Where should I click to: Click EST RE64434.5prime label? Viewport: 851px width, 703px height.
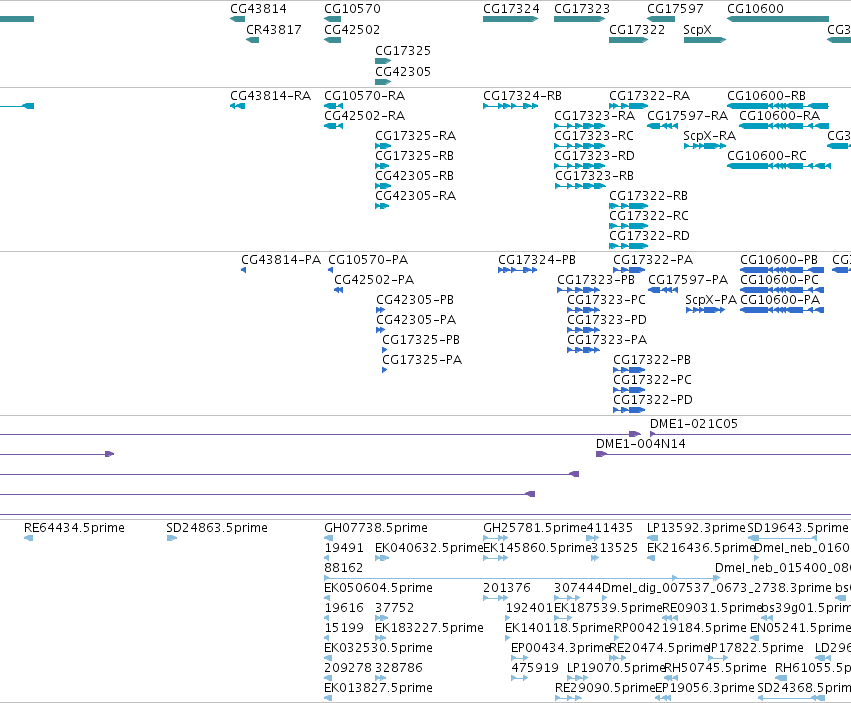coord(74,528)
